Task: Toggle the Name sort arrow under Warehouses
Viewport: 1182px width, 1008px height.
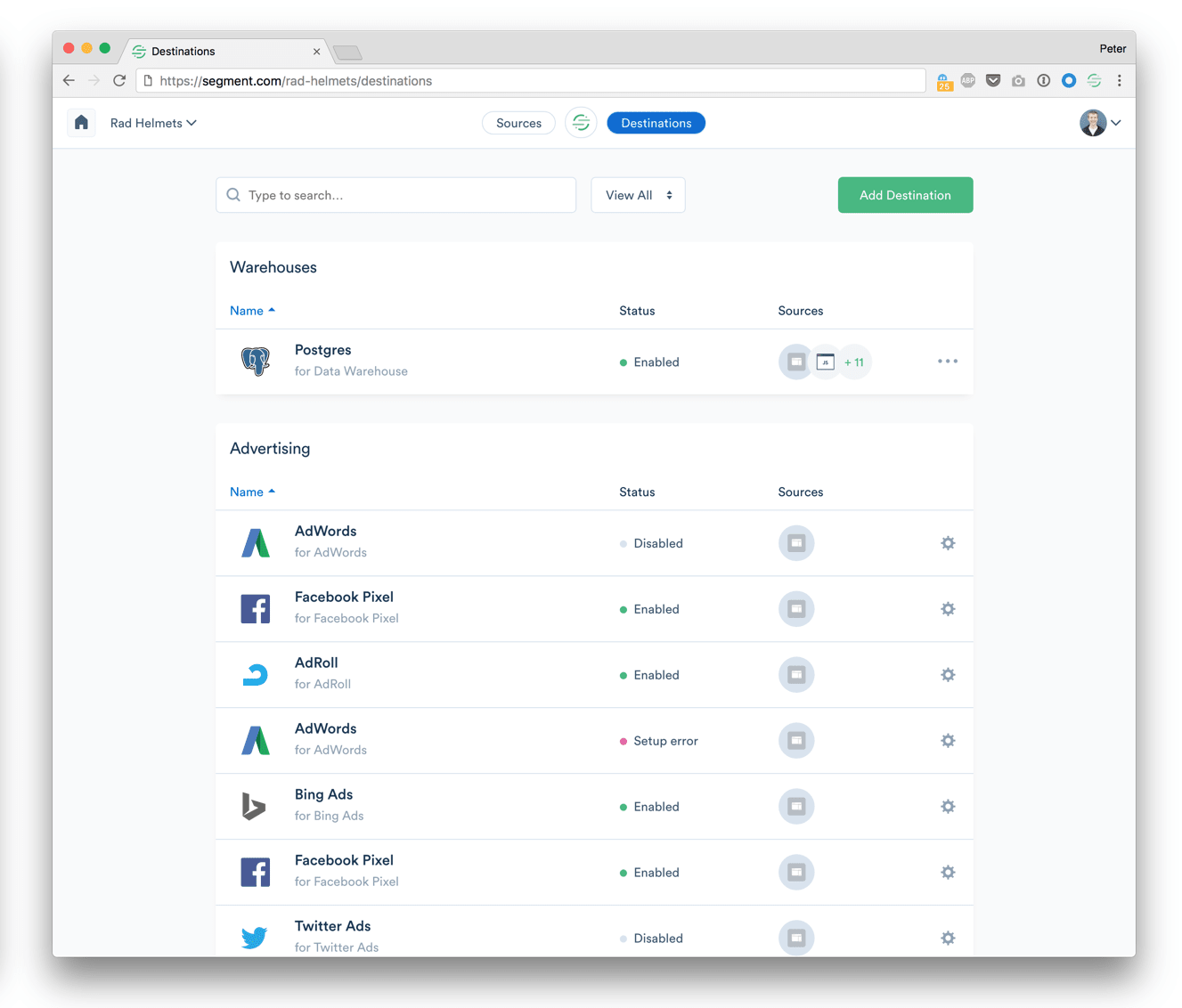Action: tap(271, 310)
